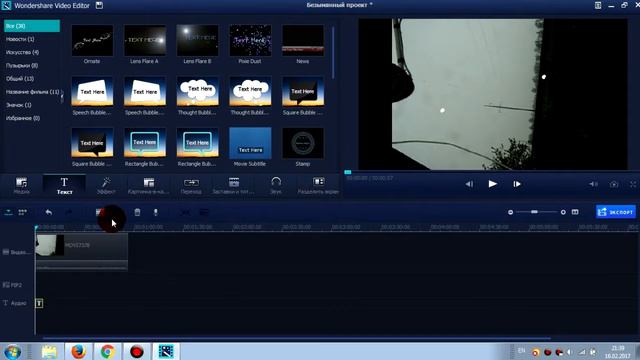640x360 pixels.
Task: Click the EN language indicator in tray
Action: [522, 351]
